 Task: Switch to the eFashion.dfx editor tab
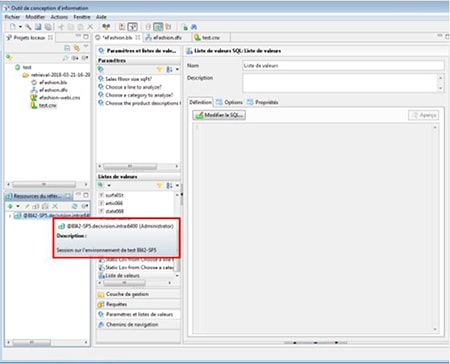point(164,38)
